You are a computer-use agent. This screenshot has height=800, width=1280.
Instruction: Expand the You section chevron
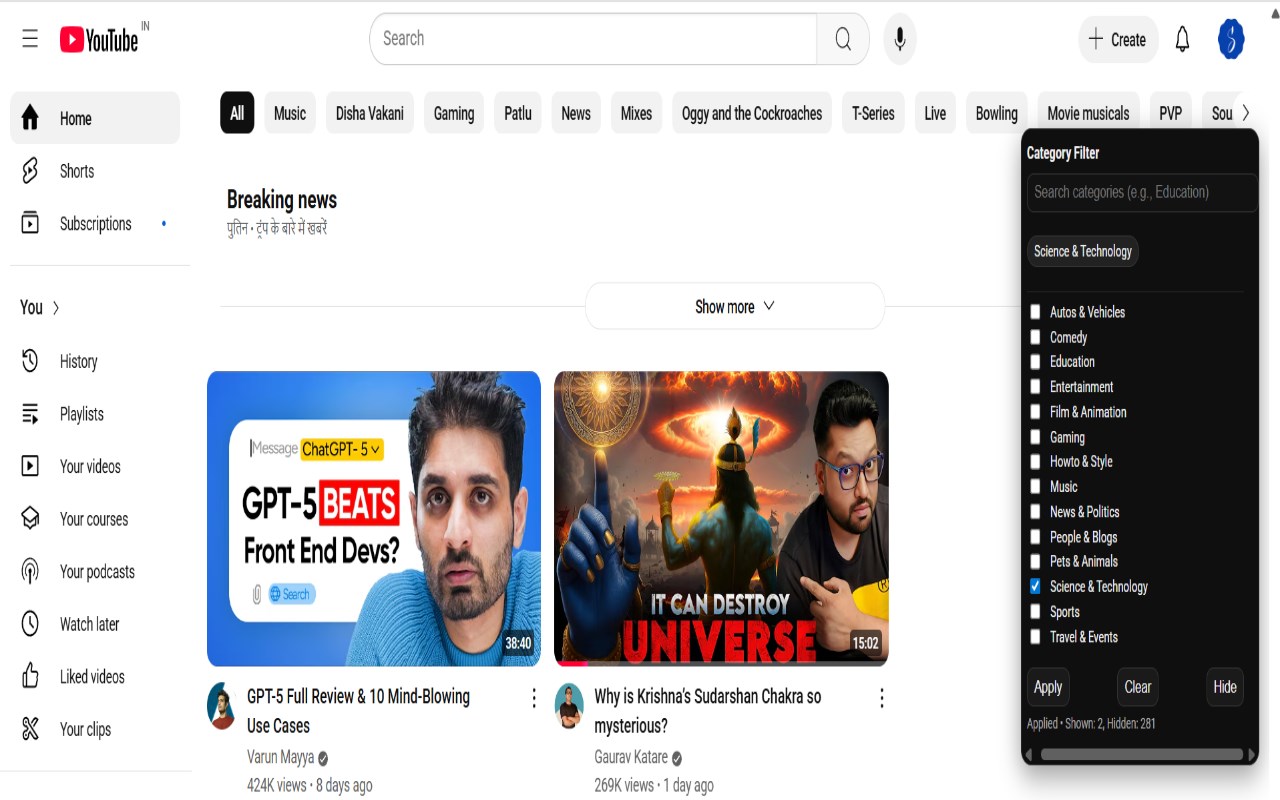[x=56, y=308]
